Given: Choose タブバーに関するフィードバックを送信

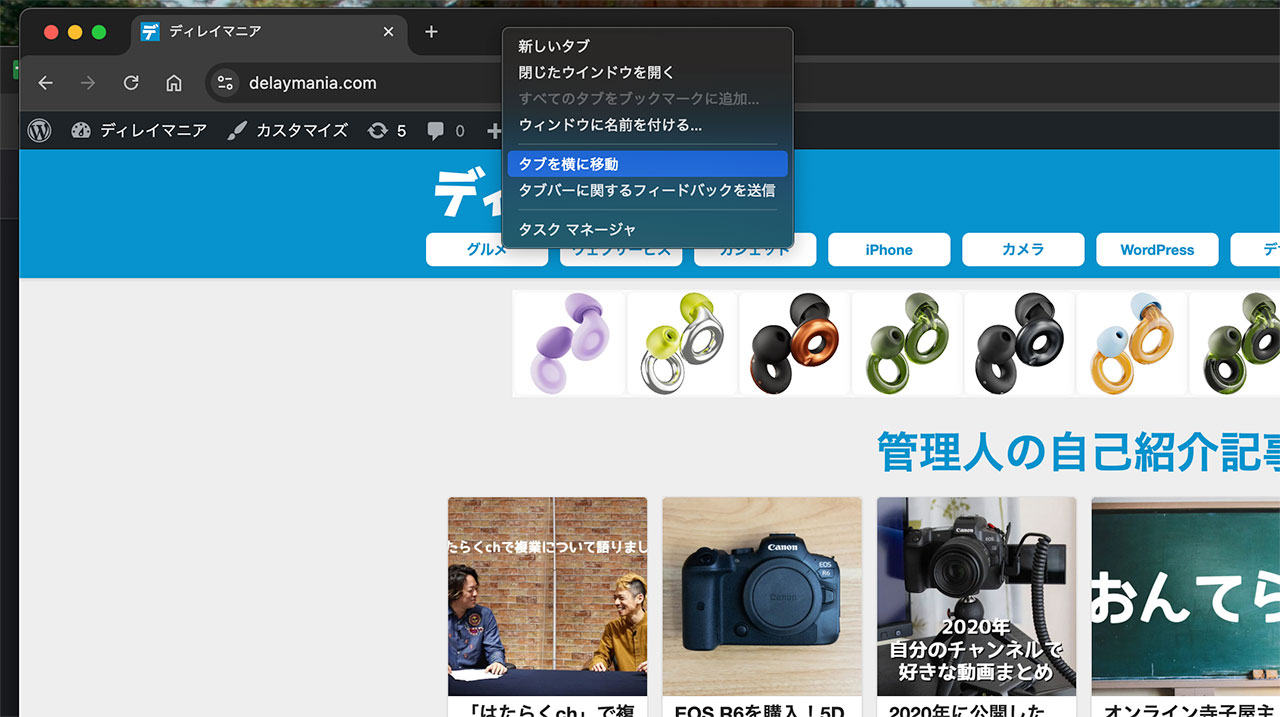Looking at the screenshot, I should coord(646,190).
